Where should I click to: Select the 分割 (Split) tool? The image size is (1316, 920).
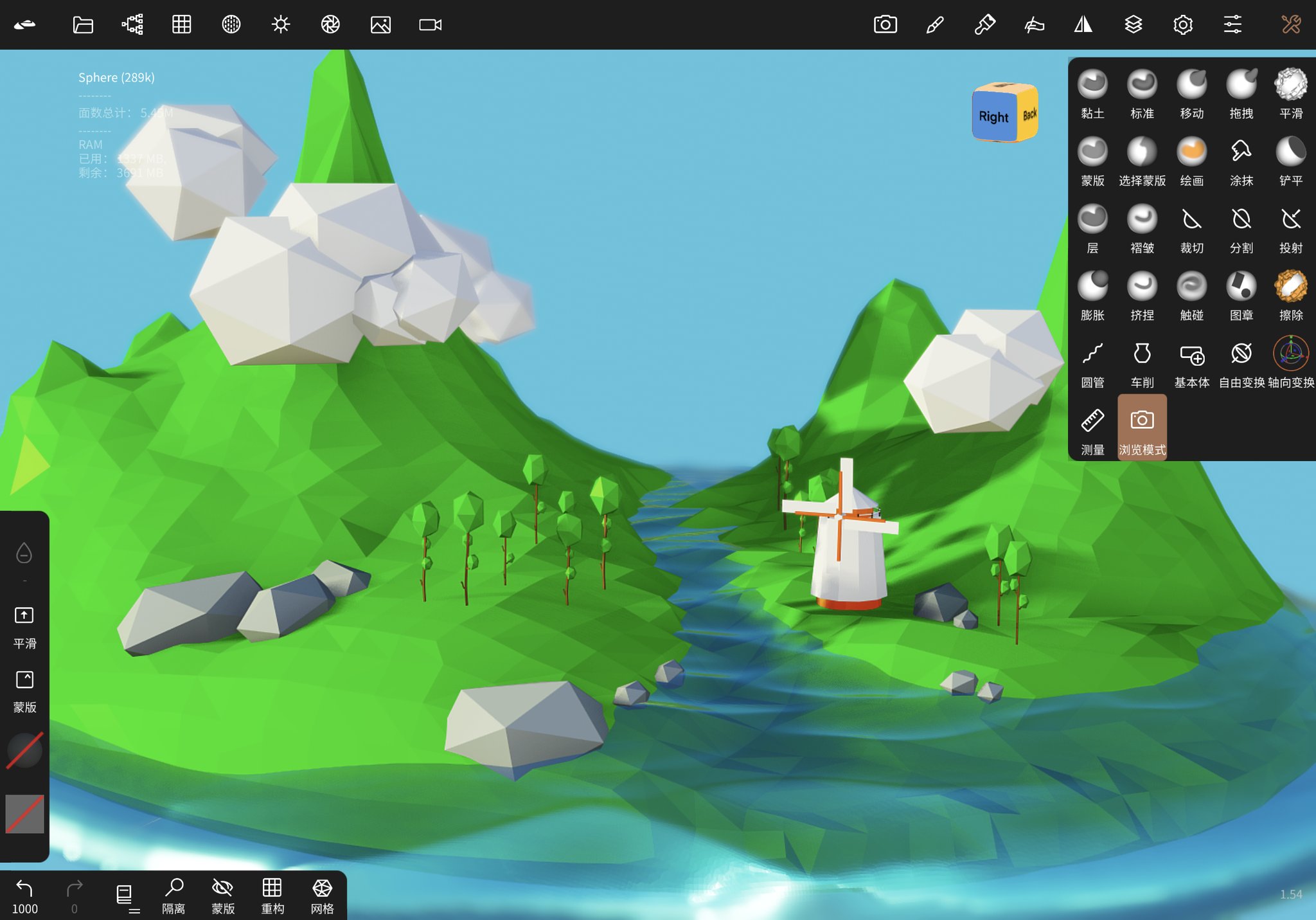pos(1241,229)
